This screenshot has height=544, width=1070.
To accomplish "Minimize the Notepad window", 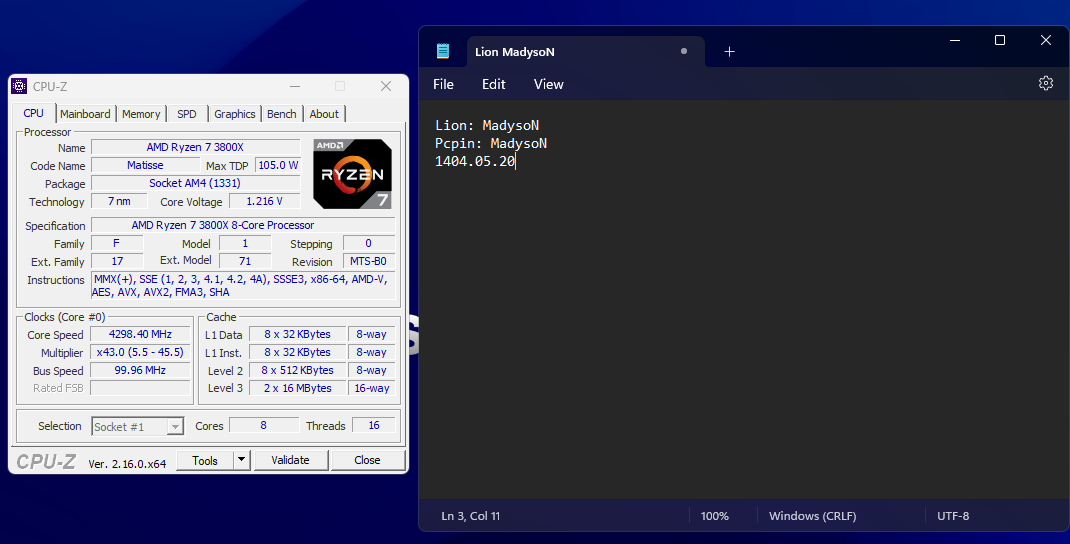I will 955,40.
